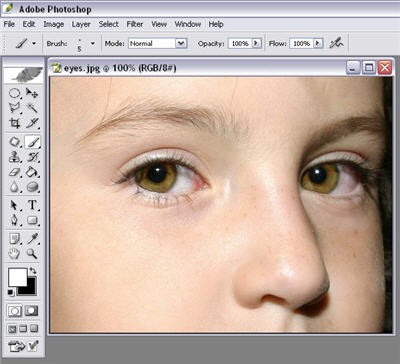Minimize the eyes.jpg document window
Screen dimensions: 400x364
click(x=353, y=68)
